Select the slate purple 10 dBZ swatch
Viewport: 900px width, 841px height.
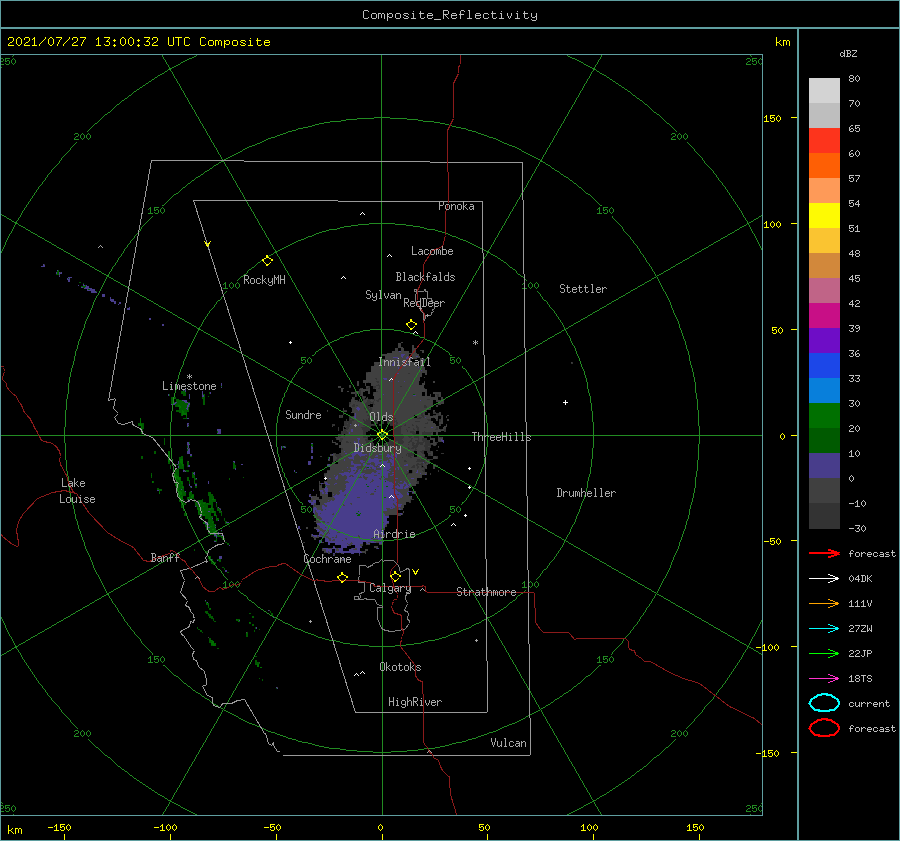(824, 466)
